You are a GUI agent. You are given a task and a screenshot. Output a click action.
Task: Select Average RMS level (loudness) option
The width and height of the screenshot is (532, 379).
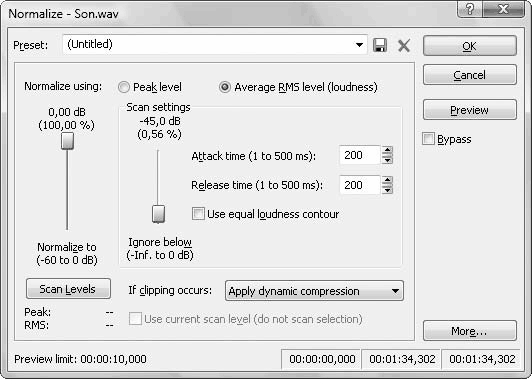click(225, 87)
